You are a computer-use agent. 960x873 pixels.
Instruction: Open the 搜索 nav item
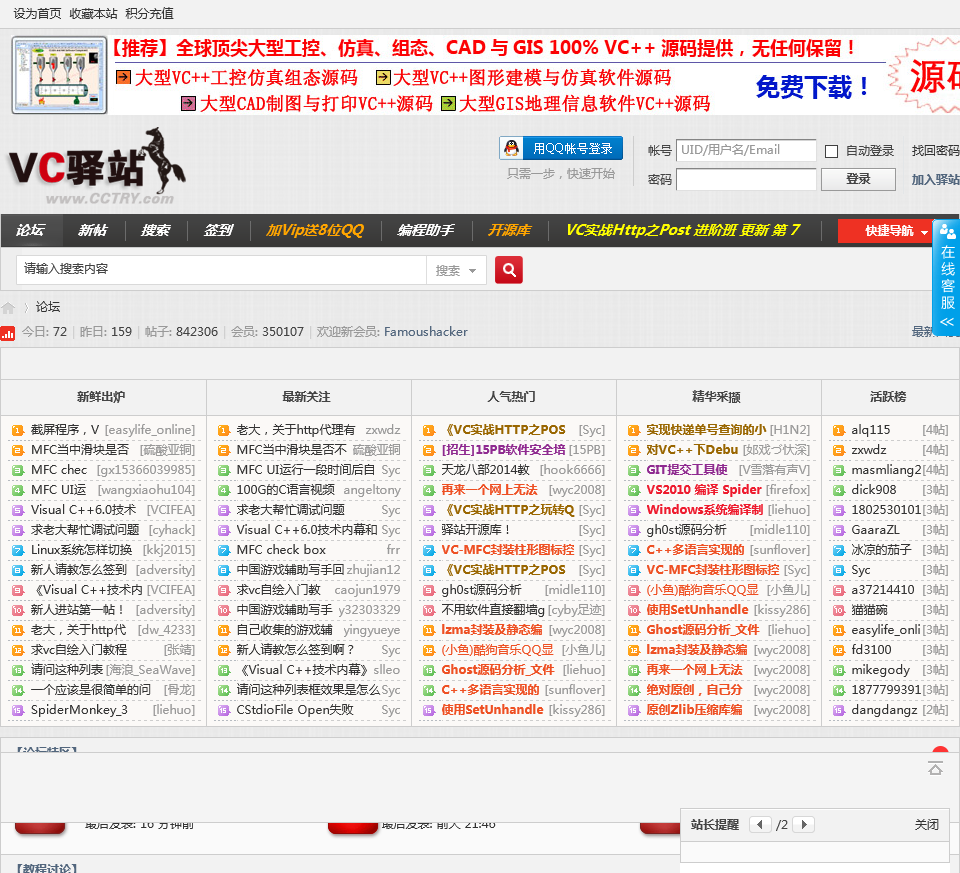pyautogui.click(x=156, y=230)
